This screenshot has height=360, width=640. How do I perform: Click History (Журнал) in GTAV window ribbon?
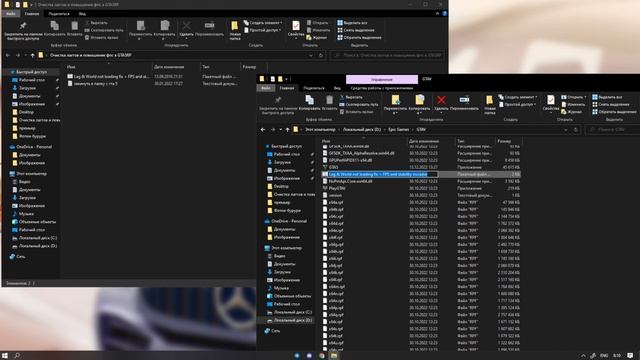point(571,112)
